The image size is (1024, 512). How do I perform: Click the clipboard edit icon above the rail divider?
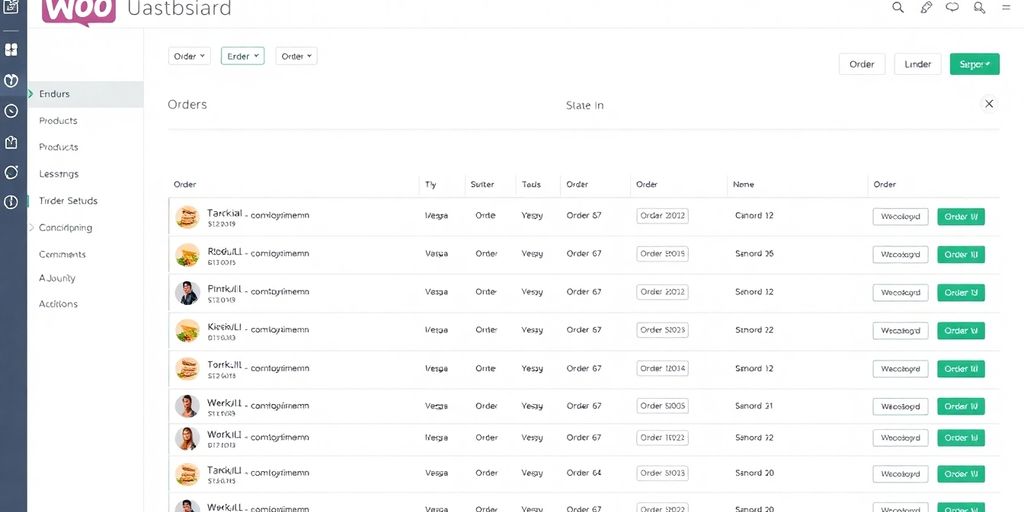pyautogui.click(x=10, y=8)
